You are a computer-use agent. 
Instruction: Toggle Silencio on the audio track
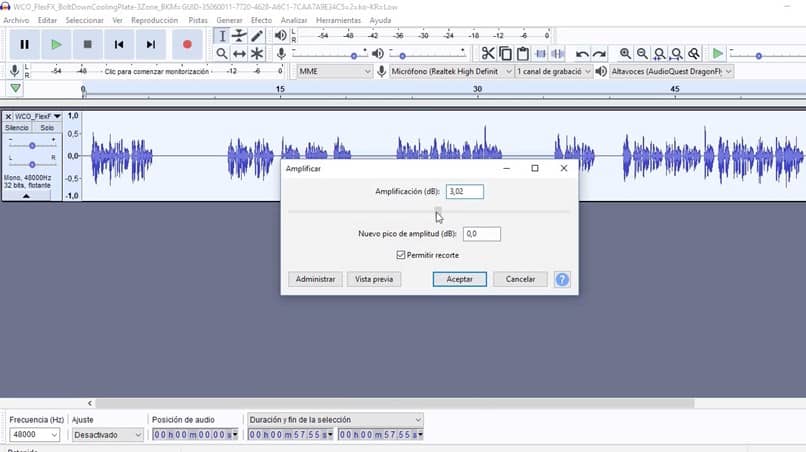pyautogui.click(x=17, y=128)
